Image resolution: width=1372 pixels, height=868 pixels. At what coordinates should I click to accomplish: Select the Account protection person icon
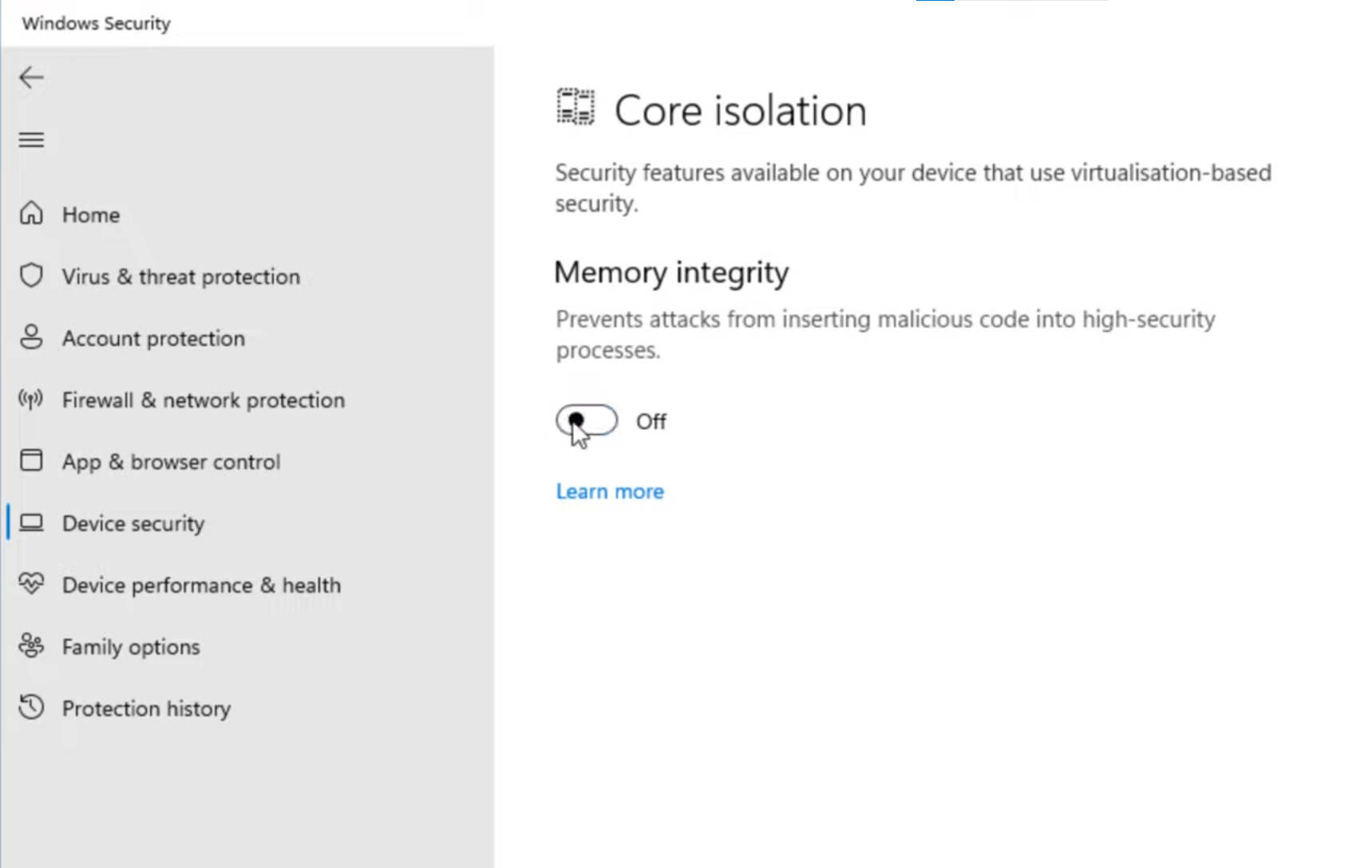[x=31, y=337]
